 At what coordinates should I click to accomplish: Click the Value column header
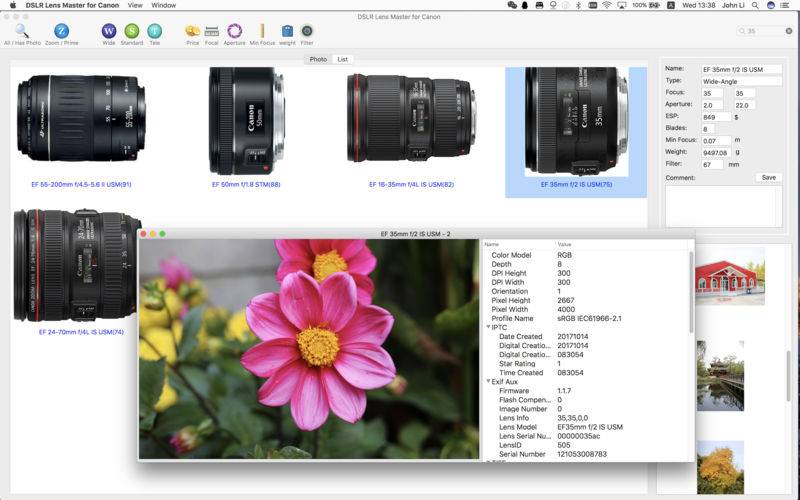(621, 244)
